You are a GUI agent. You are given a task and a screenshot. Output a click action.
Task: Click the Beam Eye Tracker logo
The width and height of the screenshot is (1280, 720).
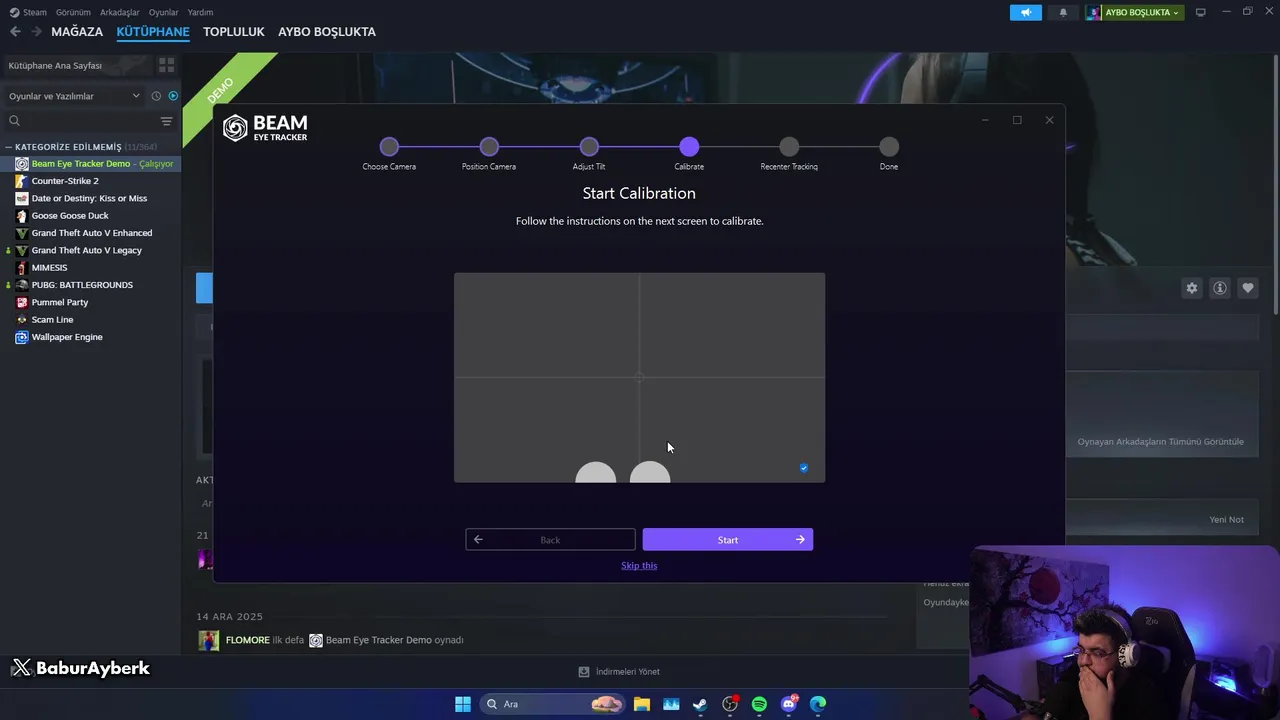coord(265,128)
